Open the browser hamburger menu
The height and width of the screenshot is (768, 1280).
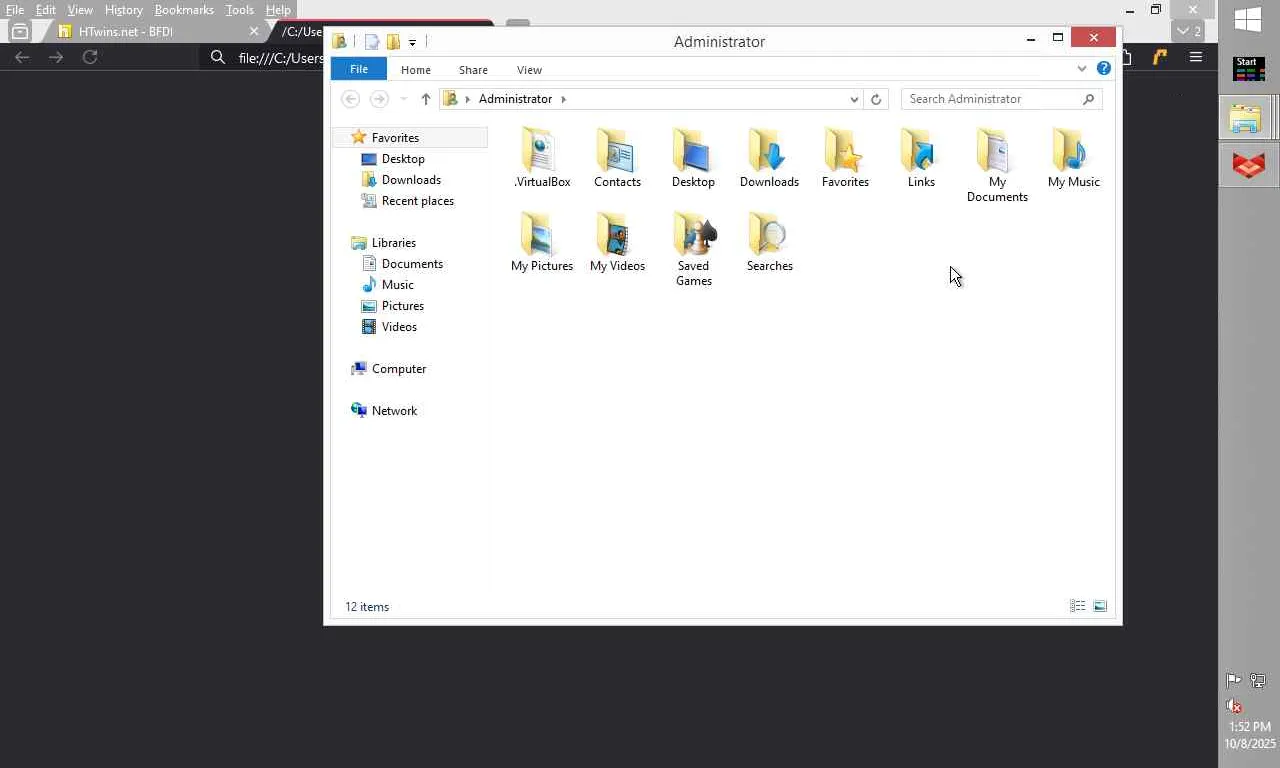pyautogui.click(x=1195, y=57)
